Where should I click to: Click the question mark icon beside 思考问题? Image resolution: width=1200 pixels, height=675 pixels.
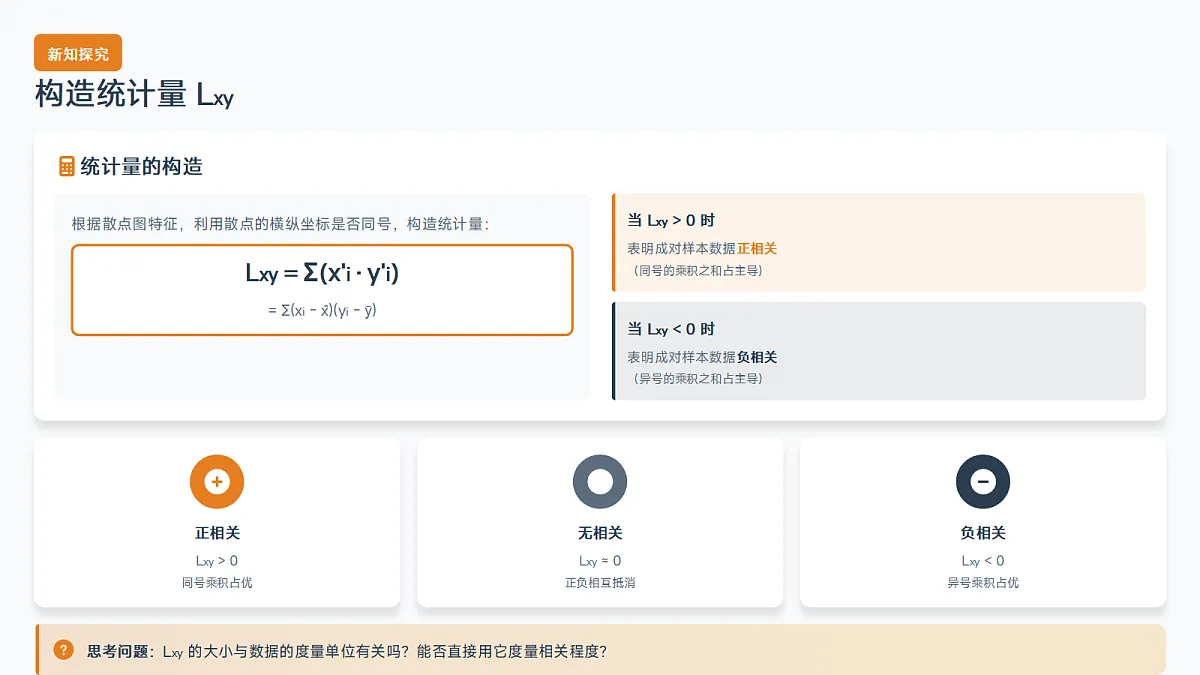[64, 650]
